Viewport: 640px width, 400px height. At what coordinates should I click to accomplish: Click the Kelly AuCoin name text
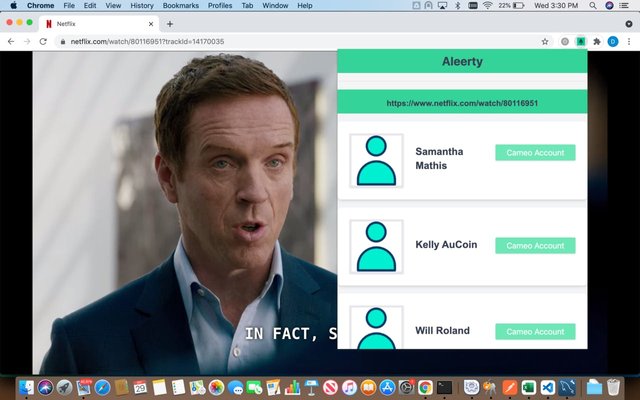(446, 244)
